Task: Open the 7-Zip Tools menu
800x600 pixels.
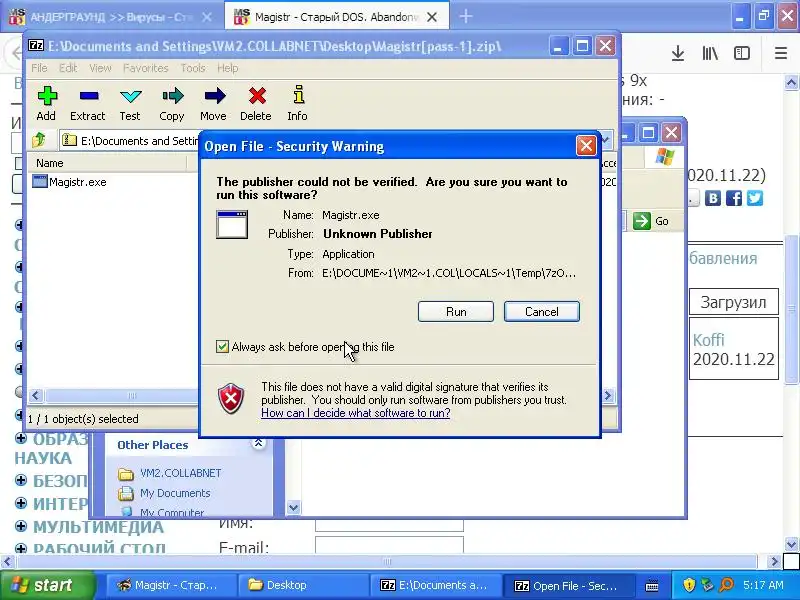Action: pos(193,68)
